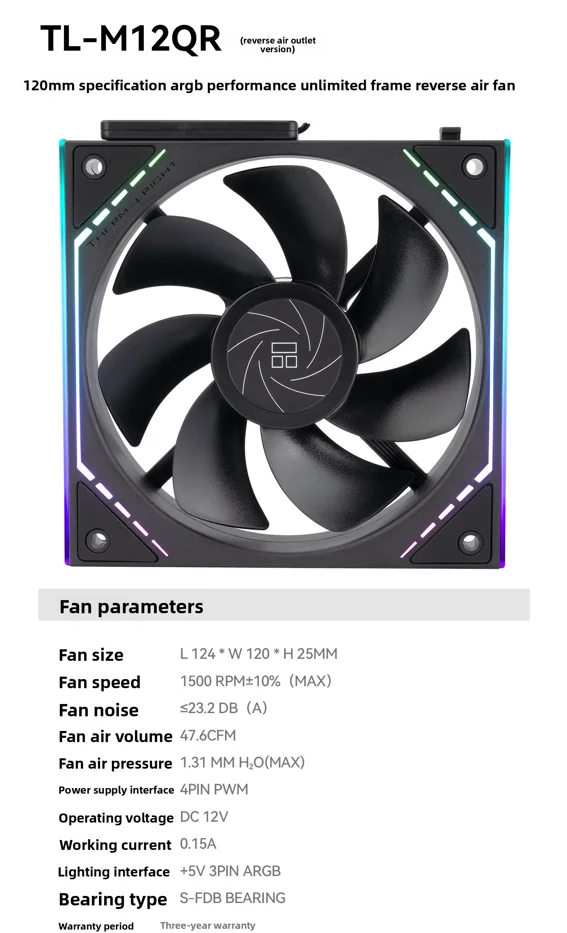Click the THERMALRIGHT text on frame corner
567x933 pixels.
coord(131,203)
